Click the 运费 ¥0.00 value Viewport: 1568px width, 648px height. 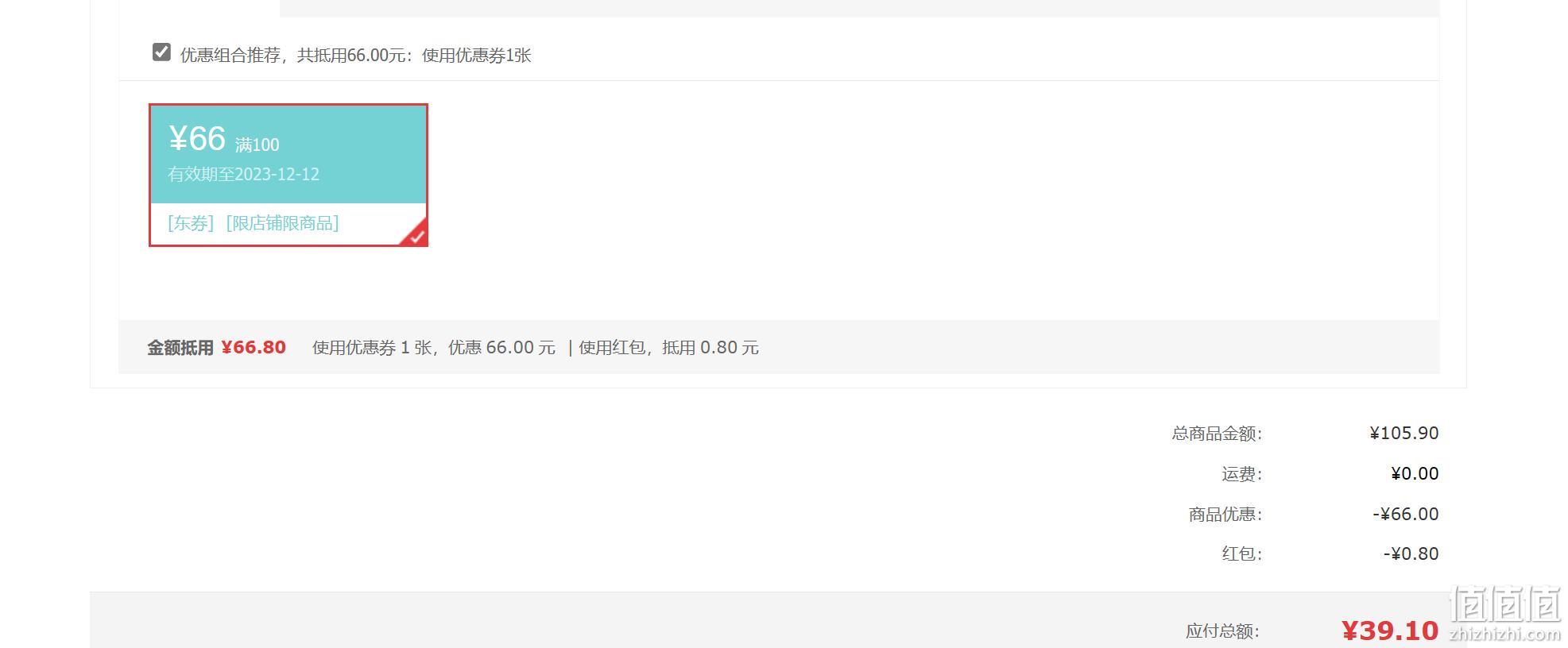click(1415, 473)
